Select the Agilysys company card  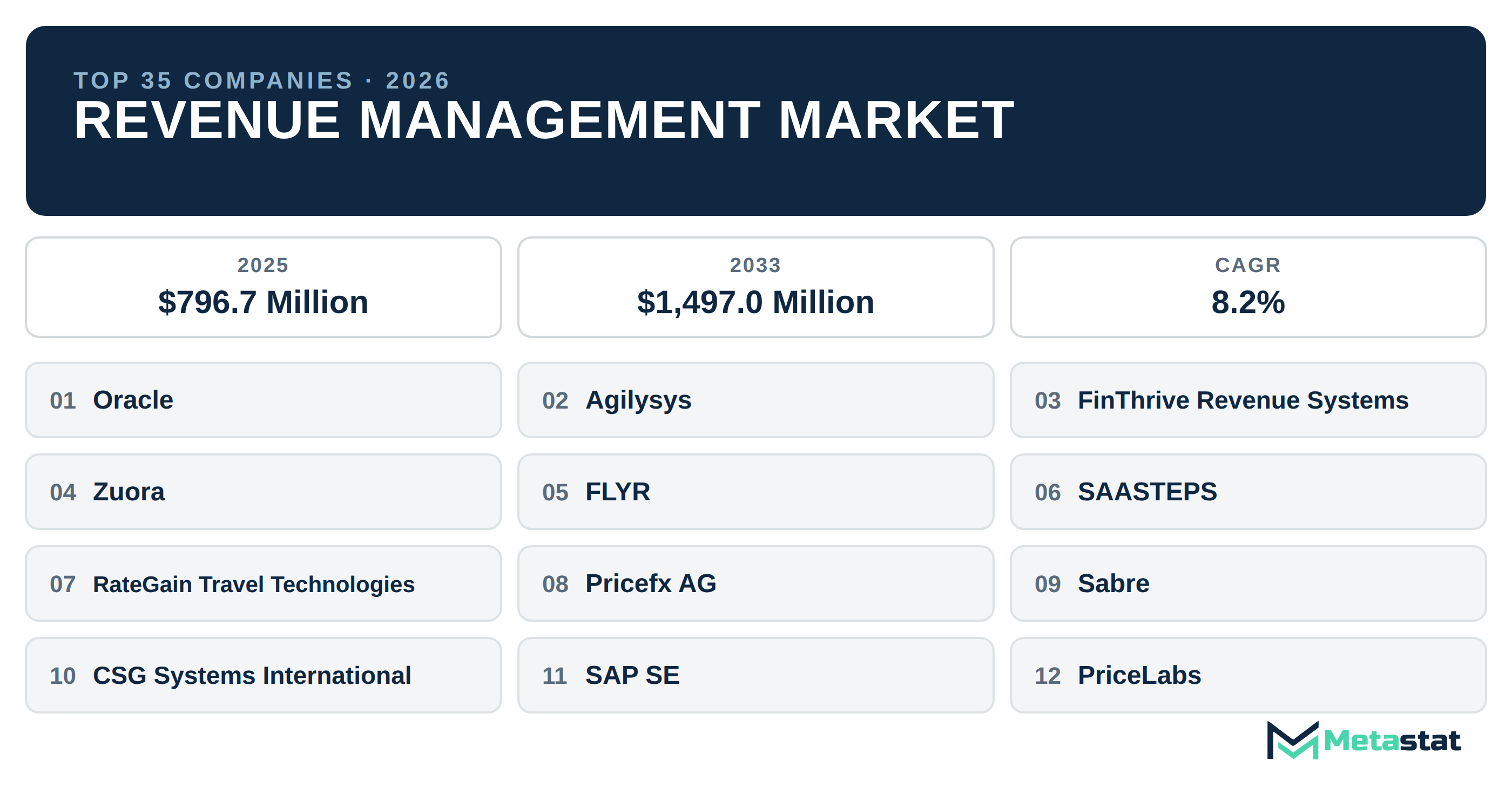756,400
